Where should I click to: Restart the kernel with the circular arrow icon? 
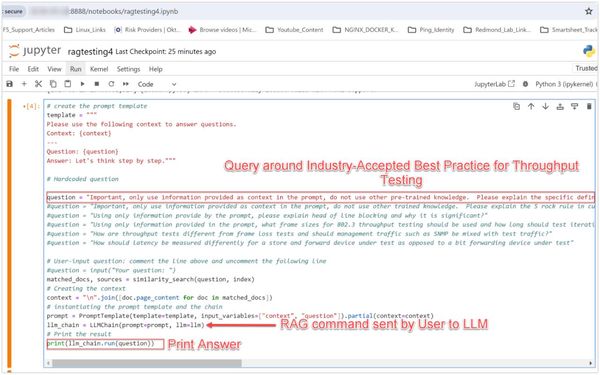(111, 84)
